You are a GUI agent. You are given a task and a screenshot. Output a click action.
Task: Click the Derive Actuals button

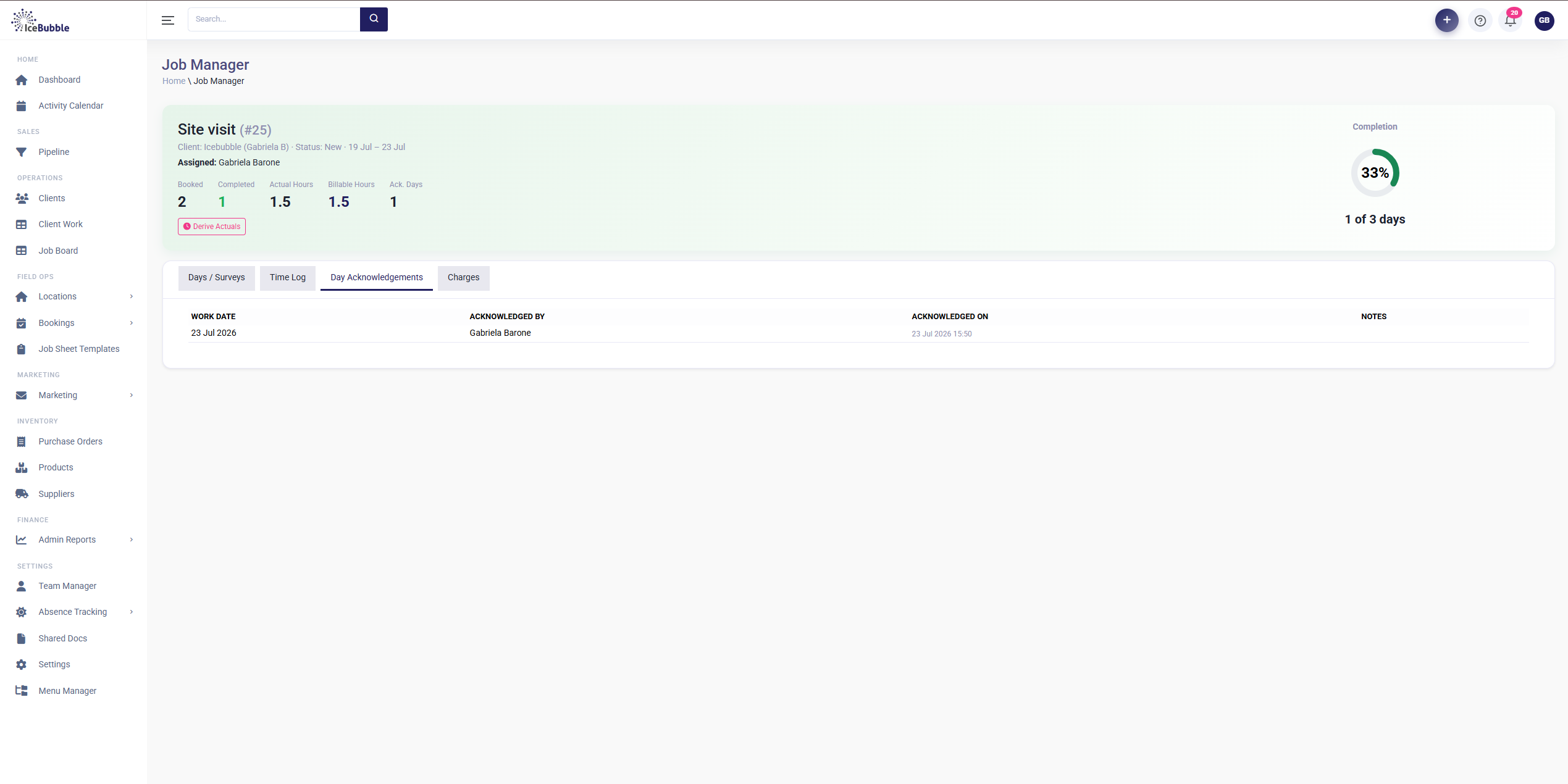click(212, 227)
